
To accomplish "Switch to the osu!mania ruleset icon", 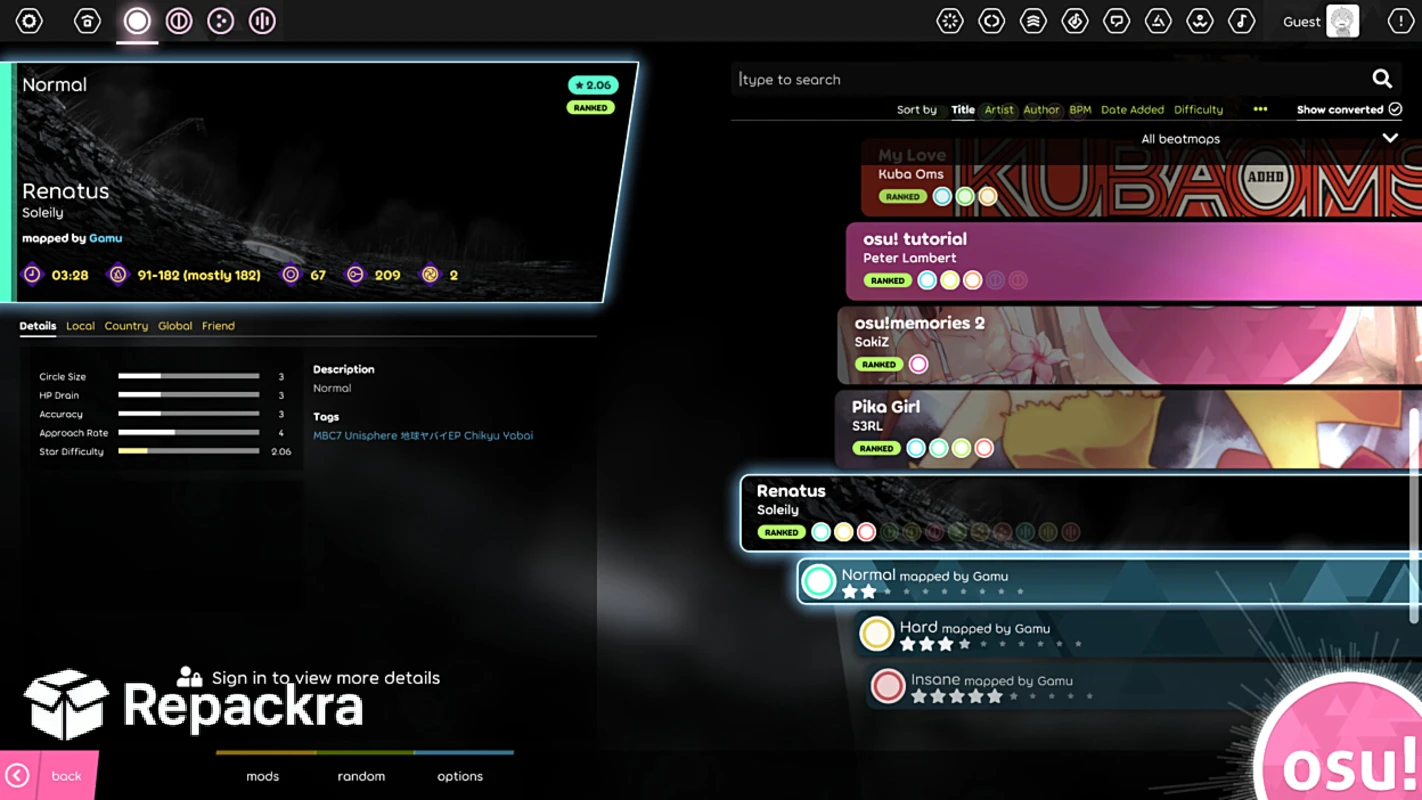I will 262,21.
